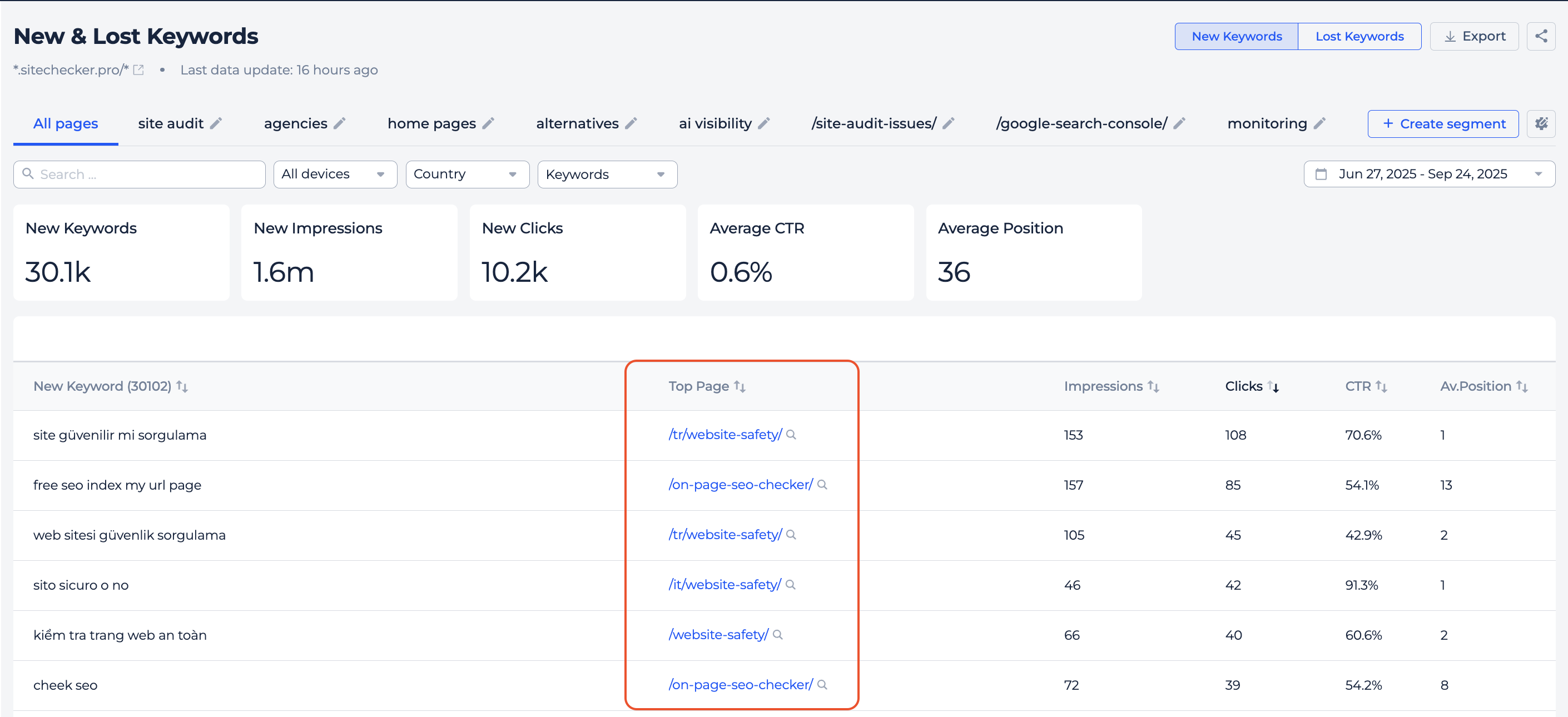Screen dimensions: 1568x717
Task: Click edit pencil next to monitoring segment
Action: coord(1319,123)
